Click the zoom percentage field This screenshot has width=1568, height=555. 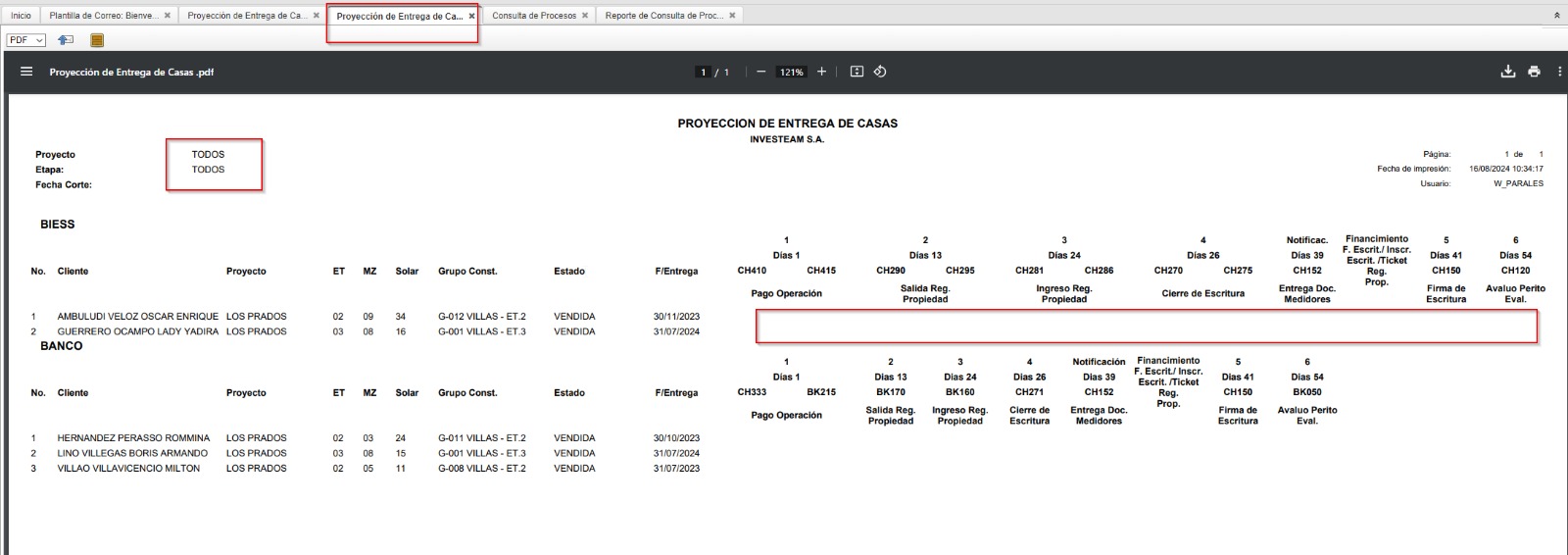coord(791,73)
